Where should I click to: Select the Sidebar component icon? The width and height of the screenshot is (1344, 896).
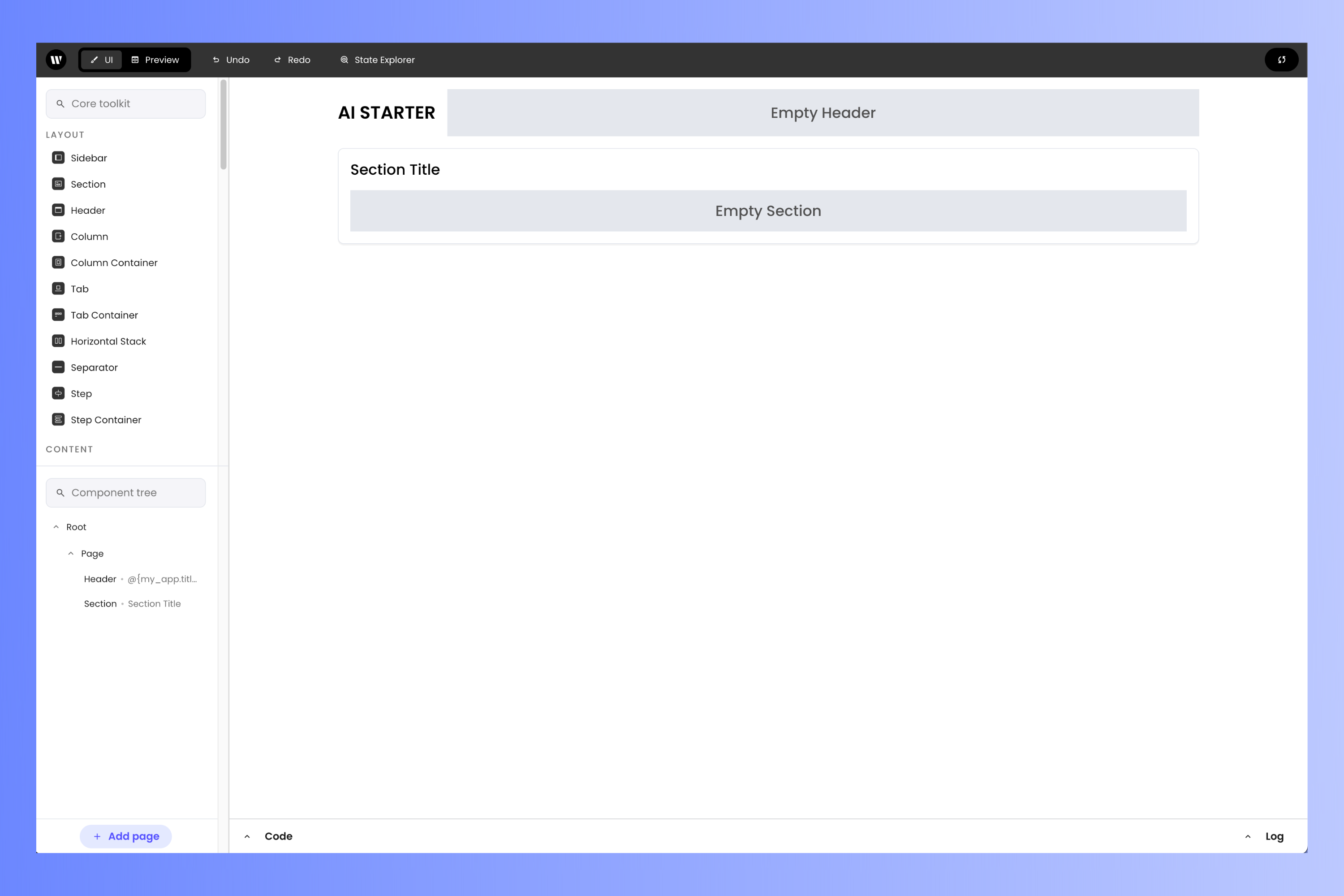[58, 158]
